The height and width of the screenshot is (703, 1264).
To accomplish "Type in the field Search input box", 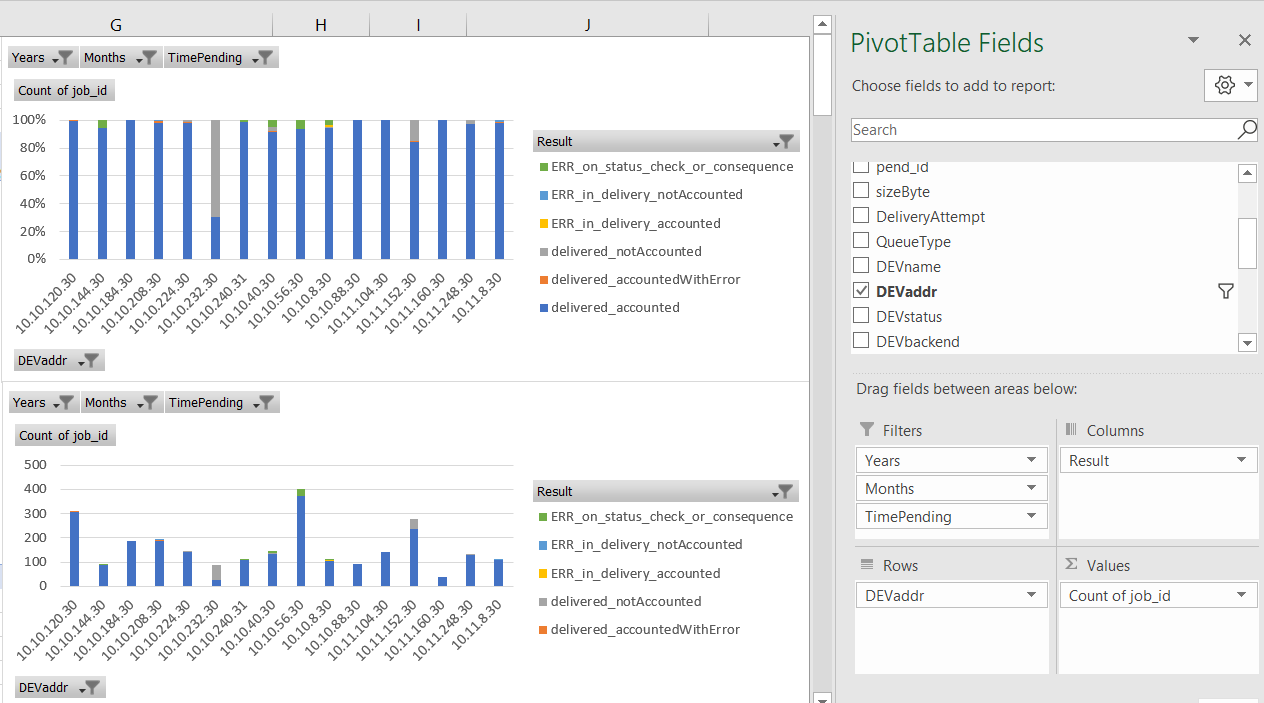I will pyautogui.click(x=1040, y=130).
